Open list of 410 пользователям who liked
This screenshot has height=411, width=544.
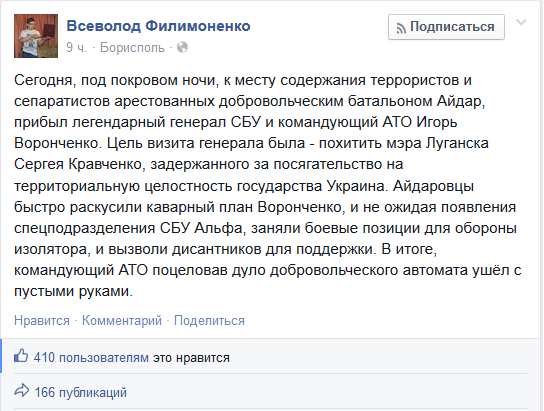point(91,358)
